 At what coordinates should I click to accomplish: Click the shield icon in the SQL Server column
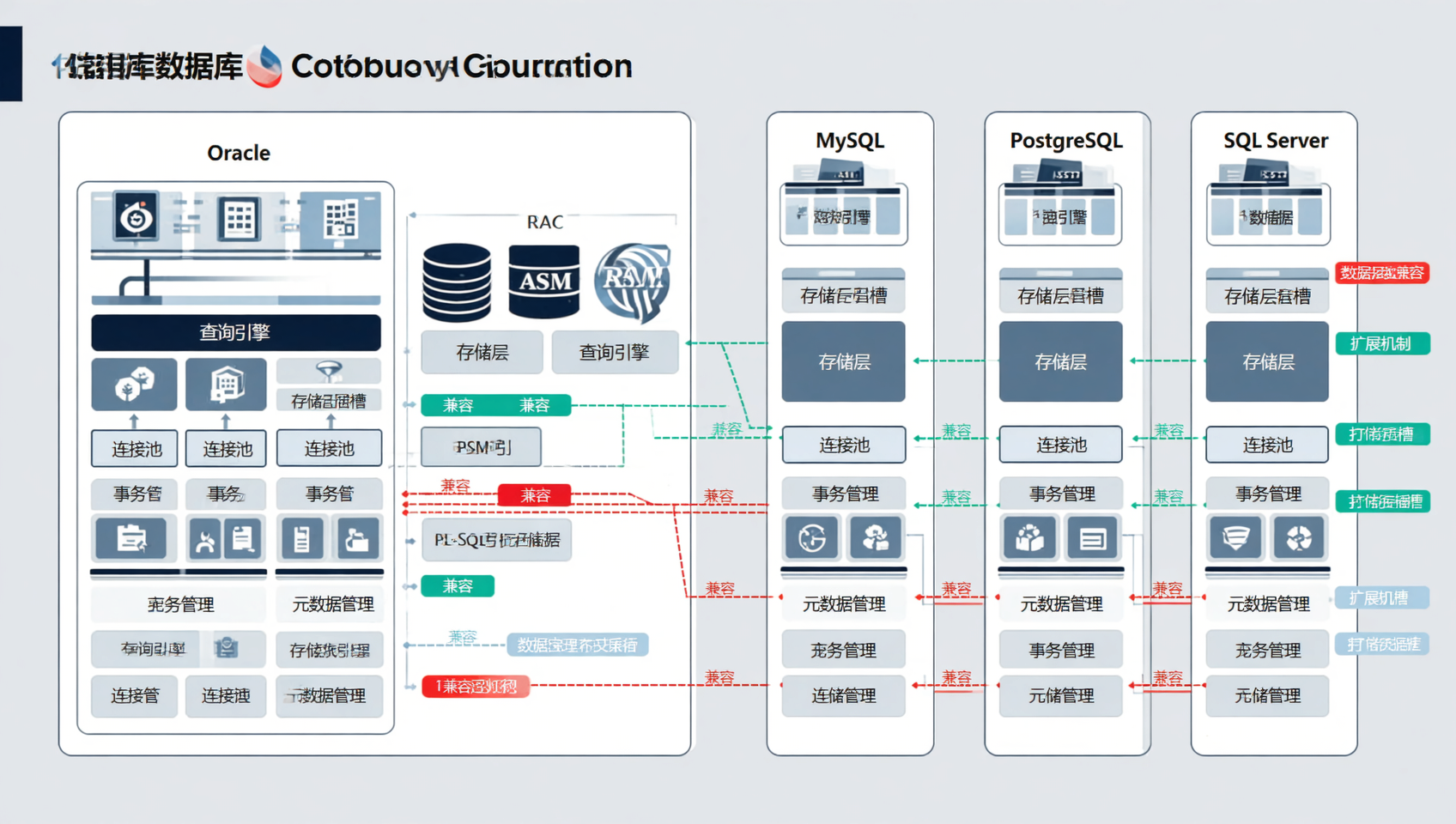[x=1235, y=538]
